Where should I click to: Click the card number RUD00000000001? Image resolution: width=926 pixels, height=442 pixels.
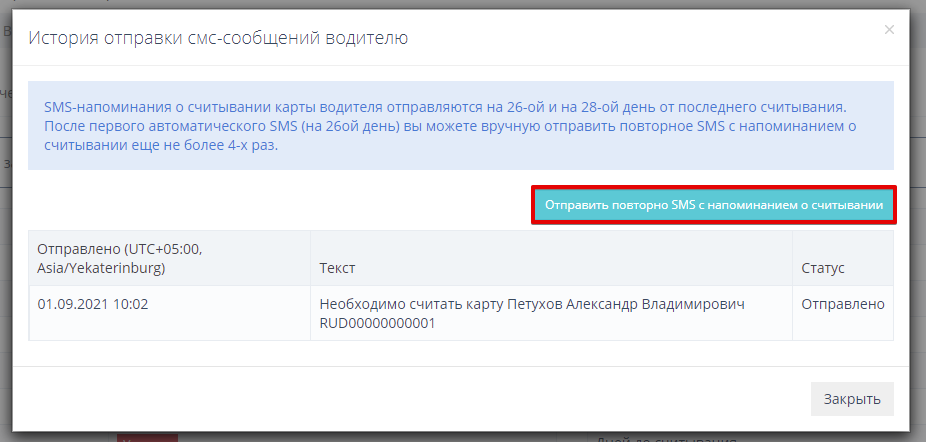[x=377, y=323]
